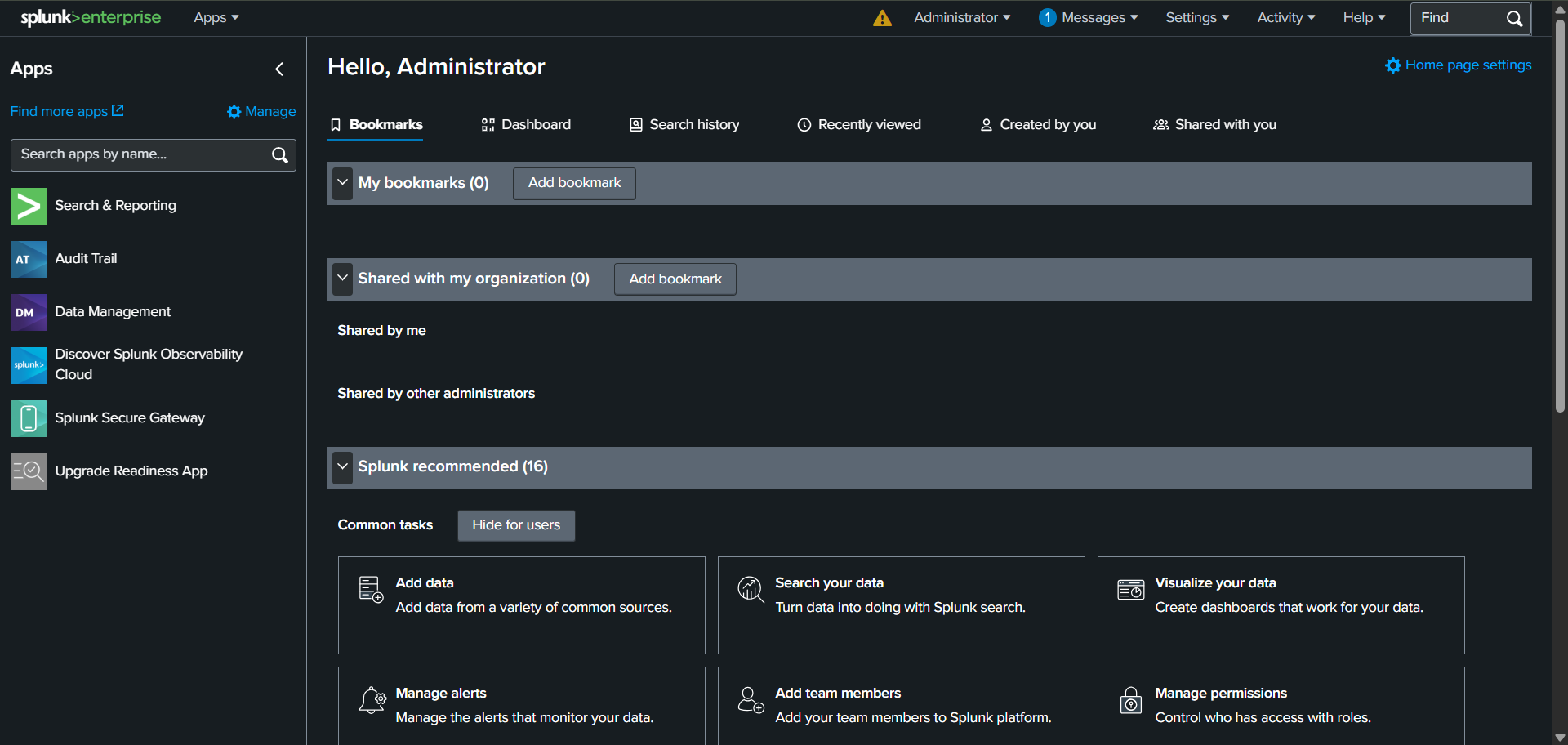Screen dimensions: 1568x745
Task: Open the Home page settings link
Action: click(1459, 65)
